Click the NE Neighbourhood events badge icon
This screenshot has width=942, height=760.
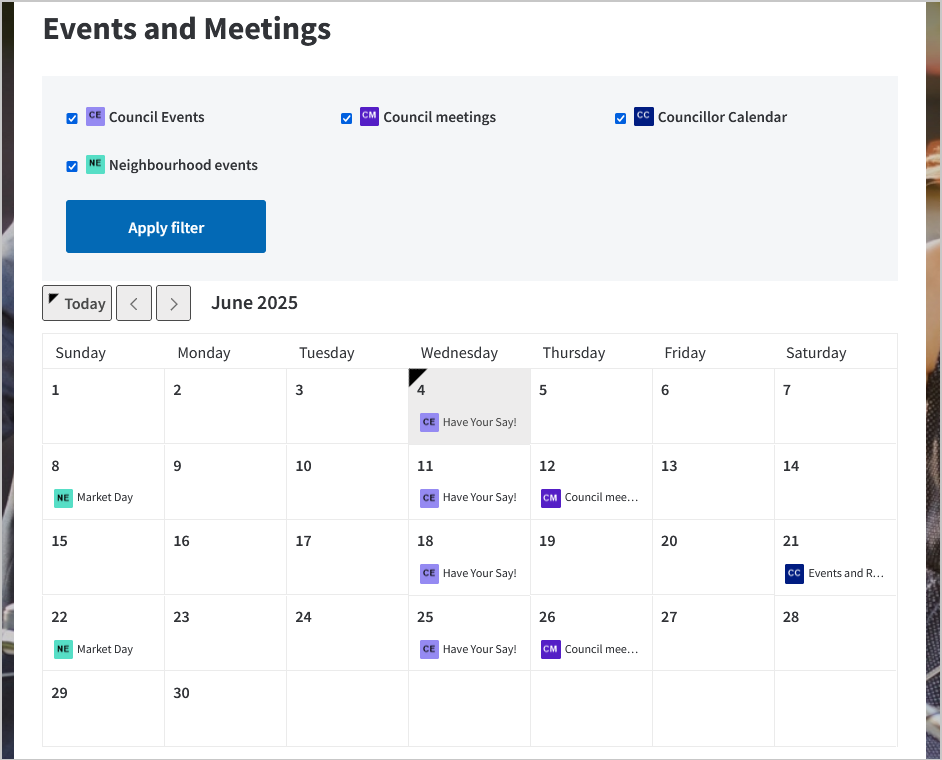tap(95, 165)
